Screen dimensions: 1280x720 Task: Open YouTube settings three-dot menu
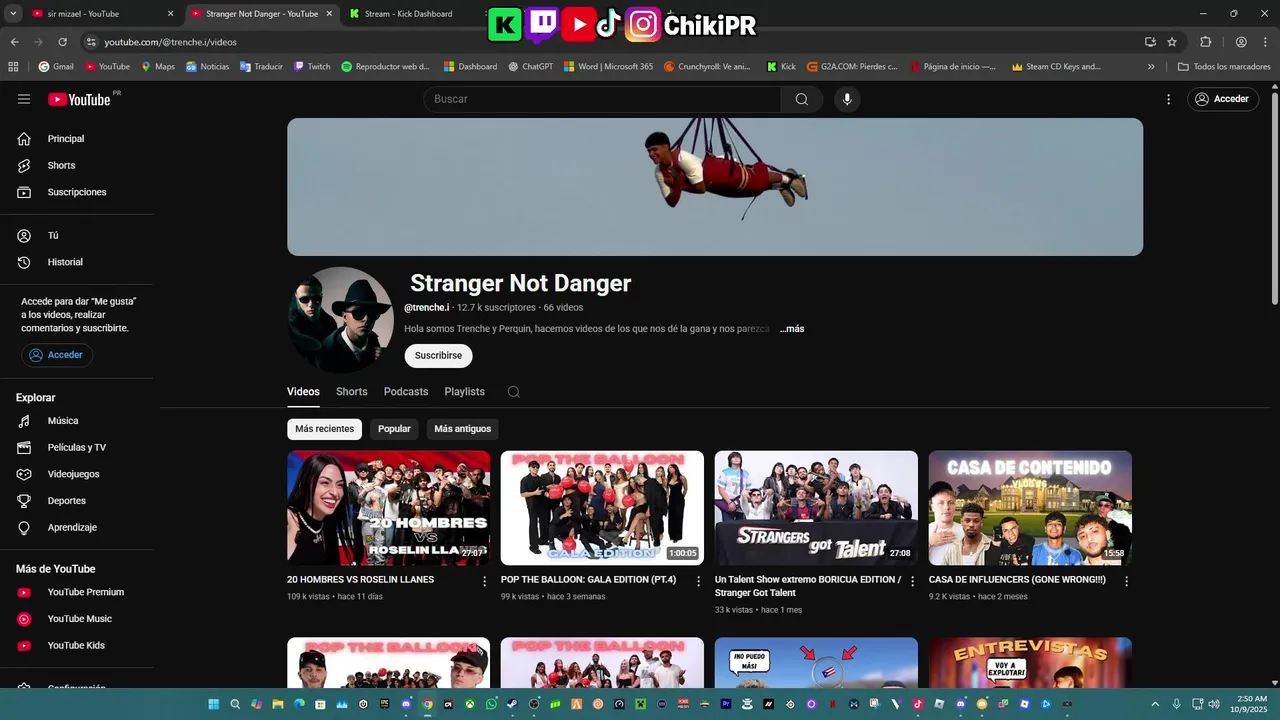[1168, 99]
